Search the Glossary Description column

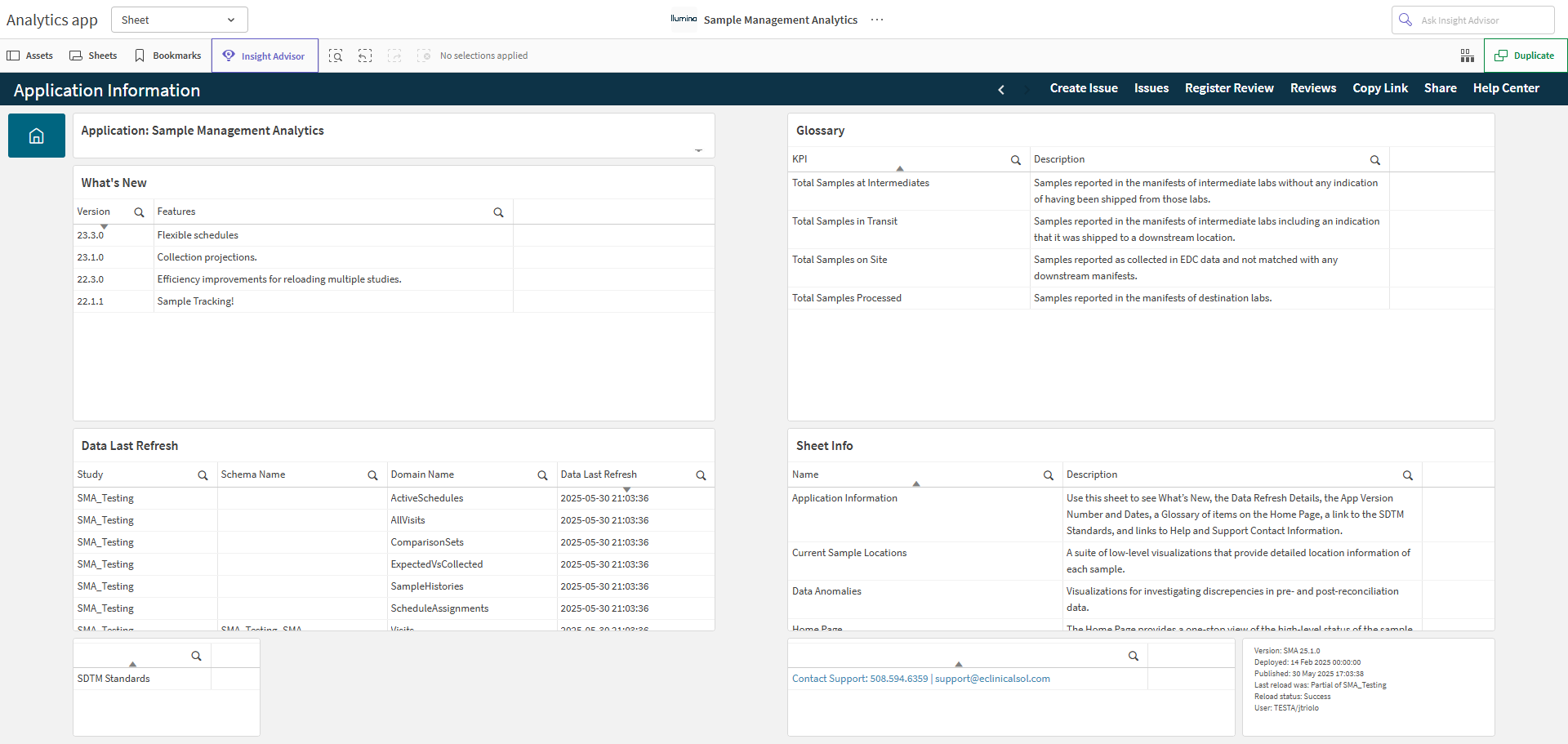1375,160
